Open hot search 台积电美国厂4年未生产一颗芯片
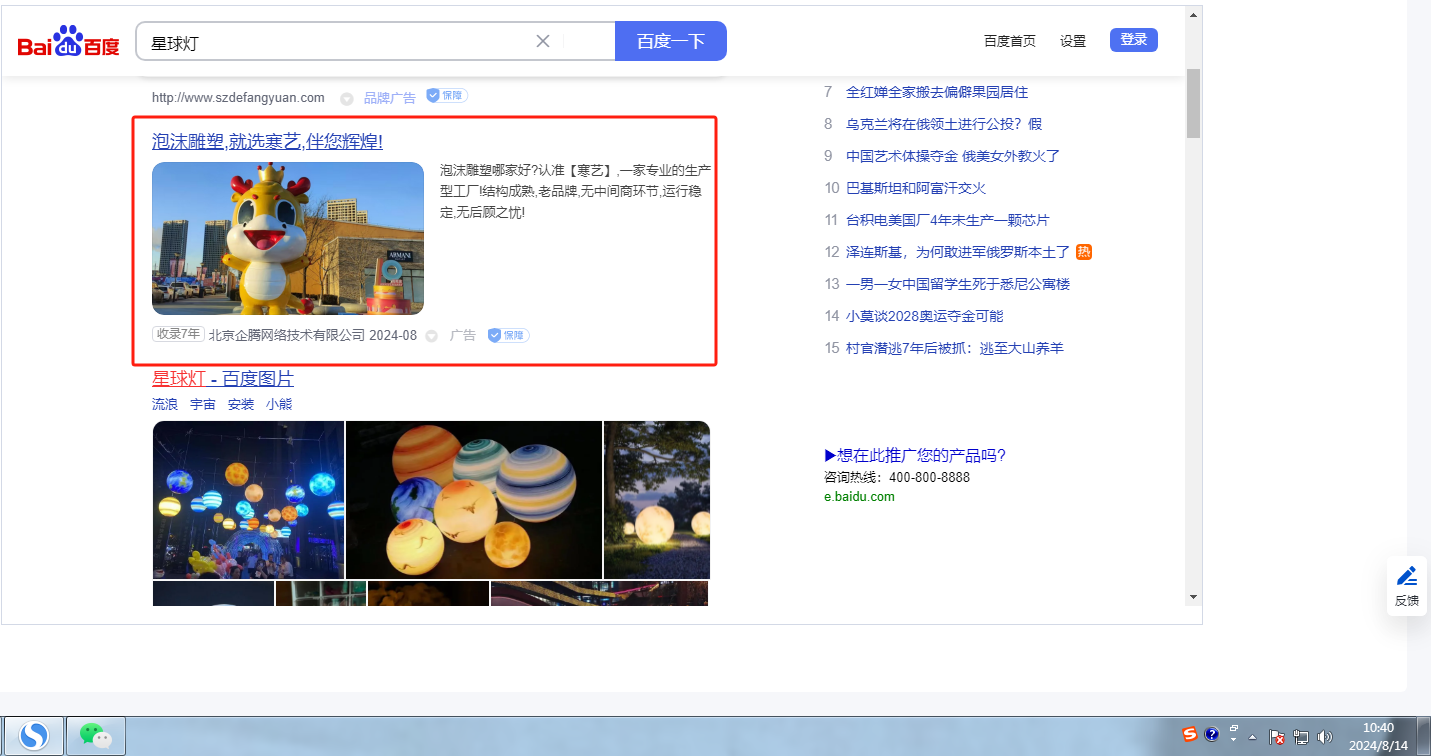Image resolution: width=1431 pixels, height=756 pixels. (948, 220)
